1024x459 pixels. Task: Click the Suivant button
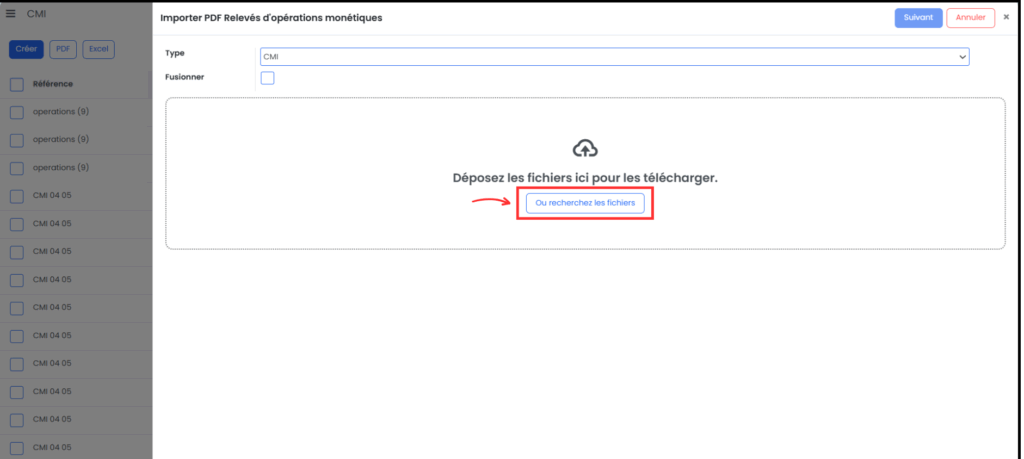click(x=918, y=18)
